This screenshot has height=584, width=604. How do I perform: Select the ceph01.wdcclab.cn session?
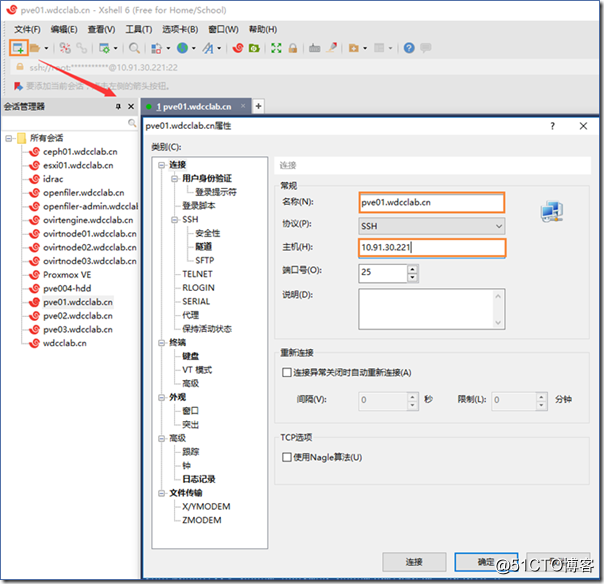point(80,152)
